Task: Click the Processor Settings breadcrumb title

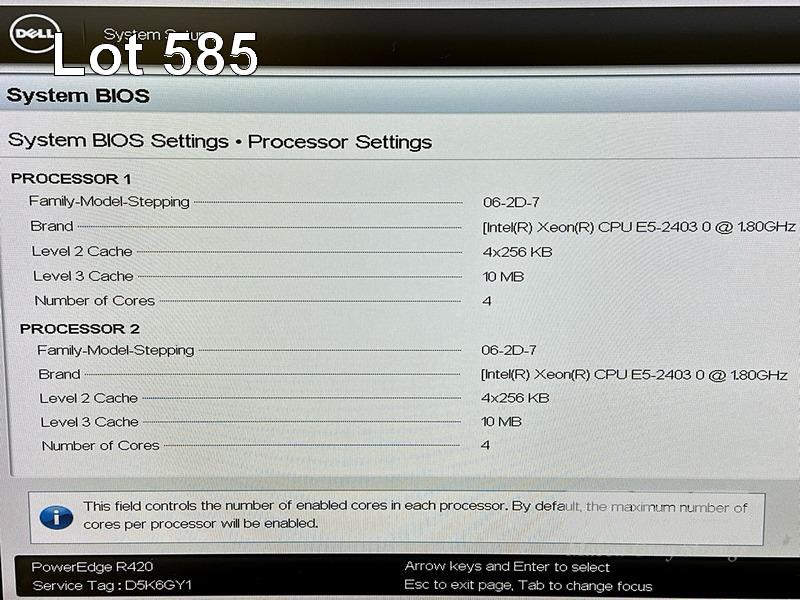Action: coord(340,142)
